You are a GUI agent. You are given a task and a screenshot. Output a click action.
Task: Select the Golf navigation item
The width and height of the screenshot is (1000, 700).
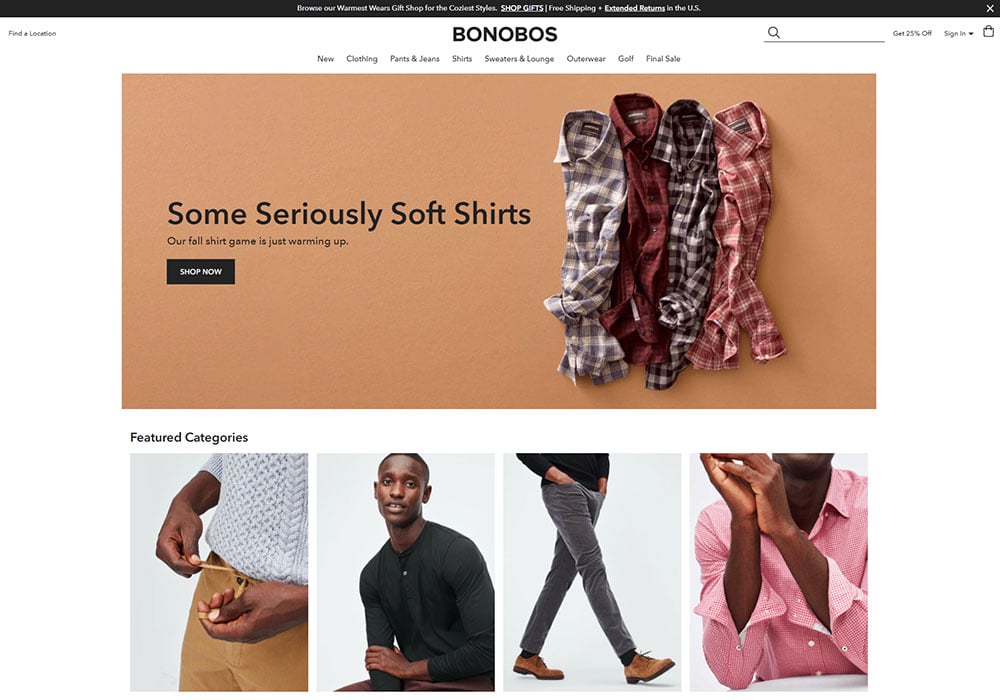626,59
